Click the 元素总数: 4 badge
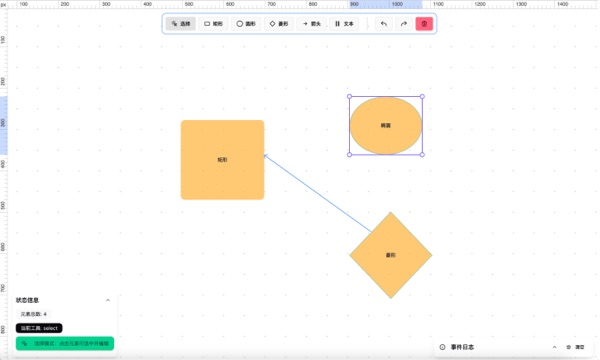 34,314
